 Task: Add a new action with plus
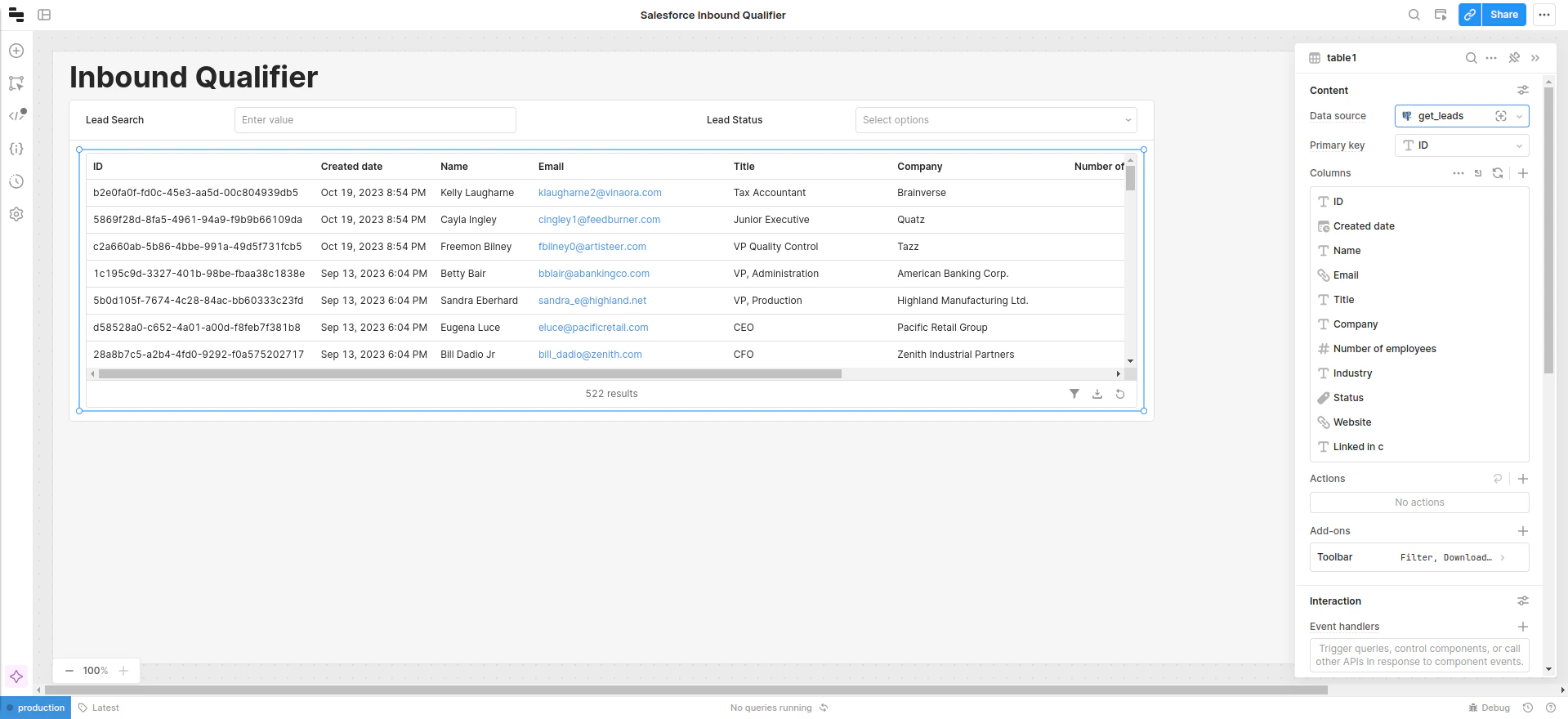tap(1523, 479)
